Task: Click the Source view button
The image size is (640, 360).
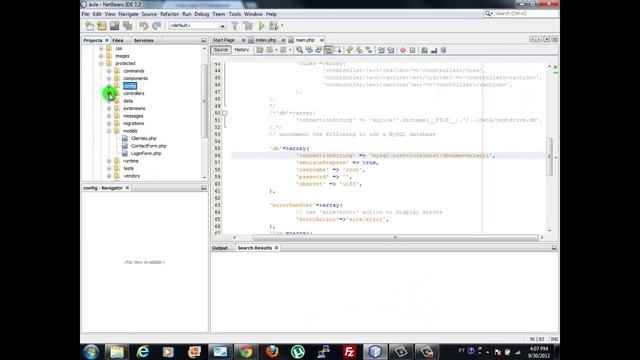Action: coord(221,50)
